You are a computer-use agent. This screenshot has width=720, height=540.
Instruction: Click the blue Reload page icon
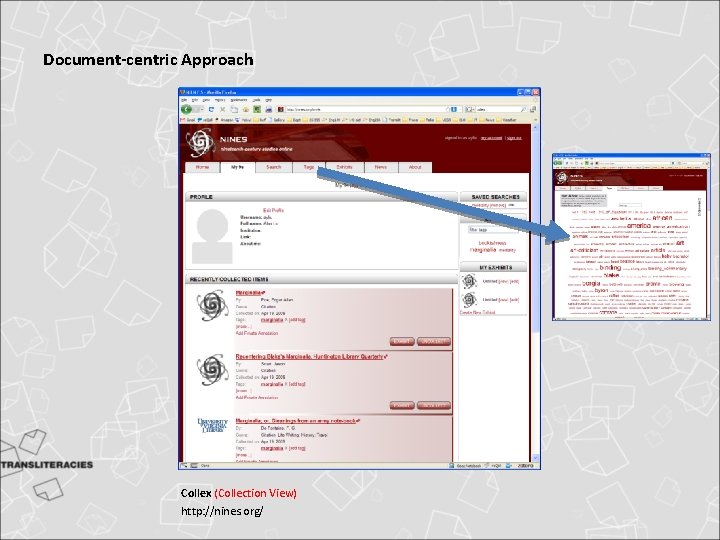(x=211, y=109)
